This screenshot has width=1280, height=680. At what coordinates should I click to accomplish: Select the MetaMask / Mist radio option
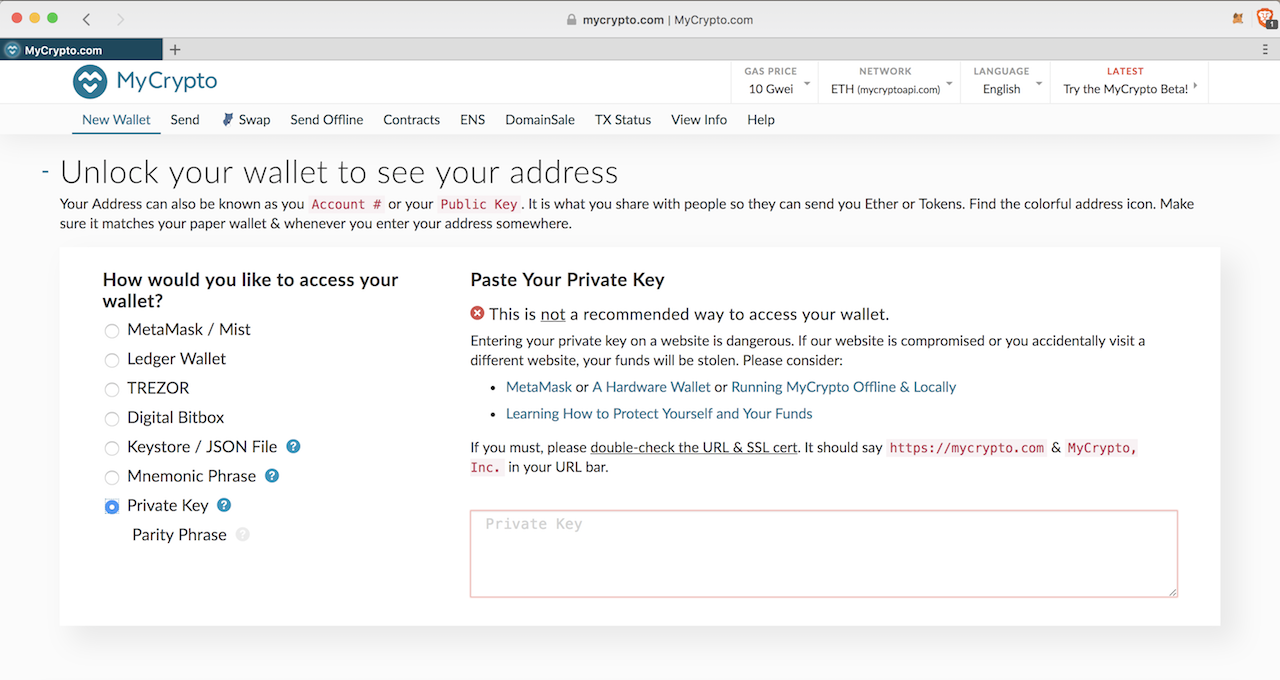tap(112, 331)
